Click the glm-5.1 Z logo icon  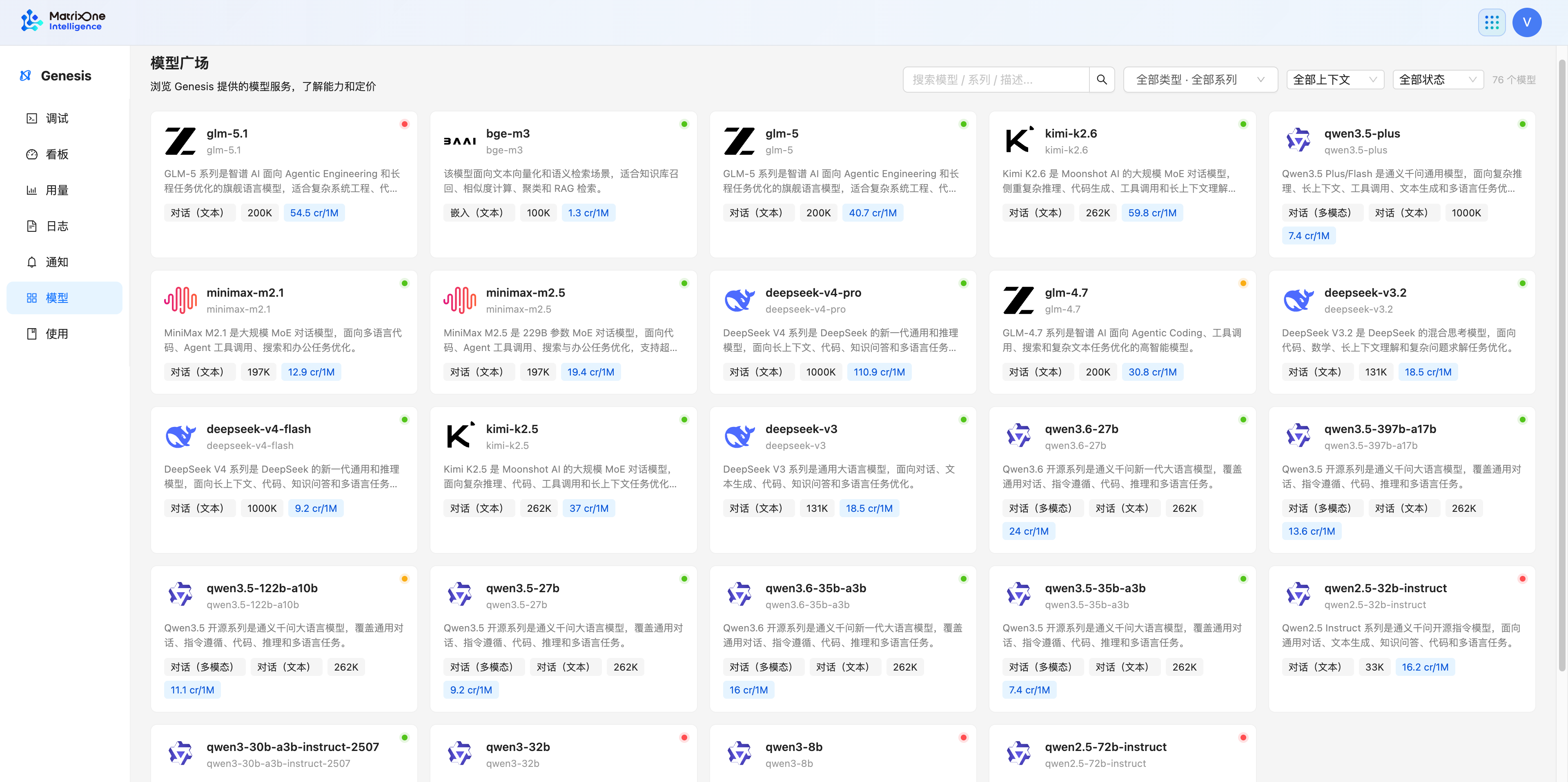point(180,141)
